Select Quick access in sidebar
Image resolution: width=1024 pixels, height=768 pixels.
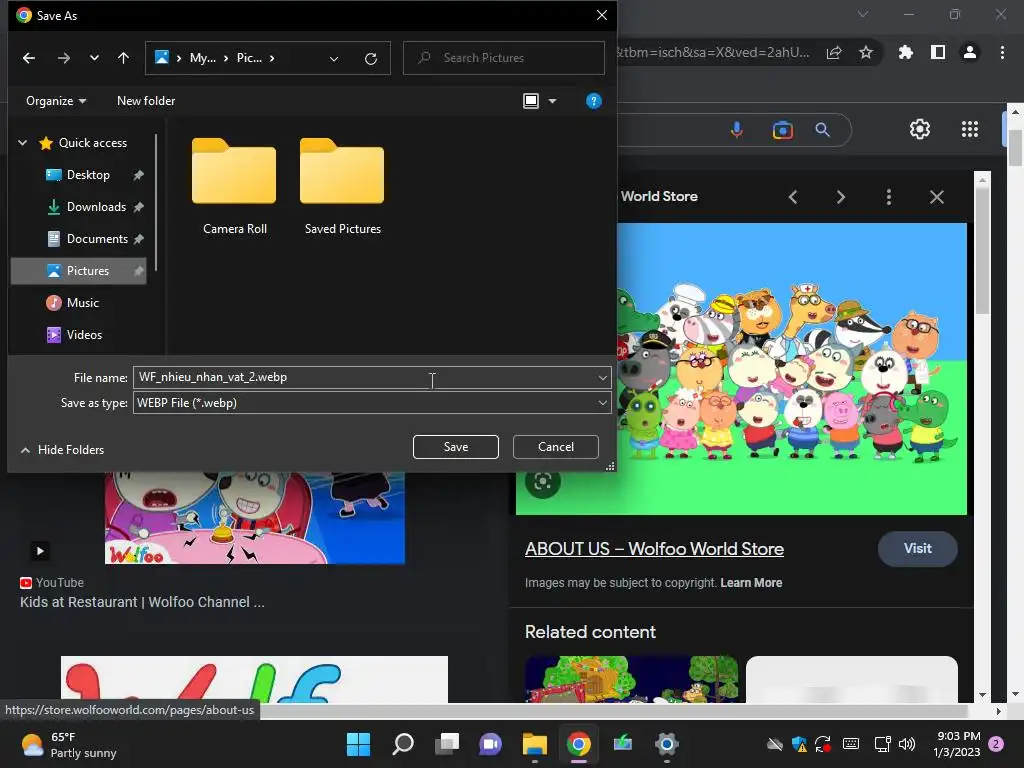(x=93, y=142)
